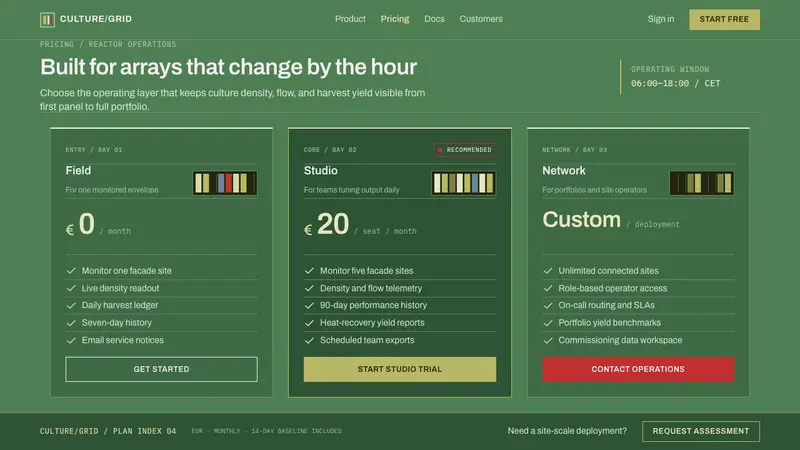Viewport: 800px width, 450px height.
Task: Click the REQUEST ASSESSMENT button
Action: point(701,431)
